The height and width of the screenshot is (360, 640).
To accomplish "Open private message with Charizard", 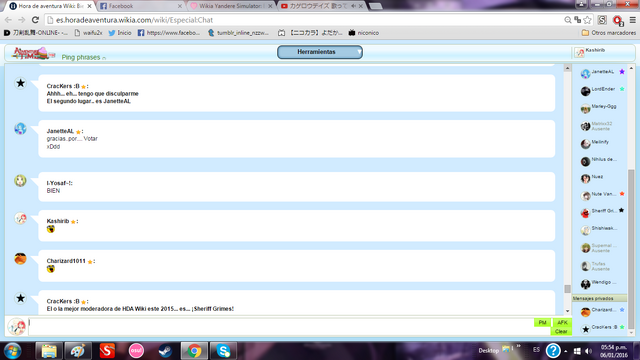I will coord(604,310).
